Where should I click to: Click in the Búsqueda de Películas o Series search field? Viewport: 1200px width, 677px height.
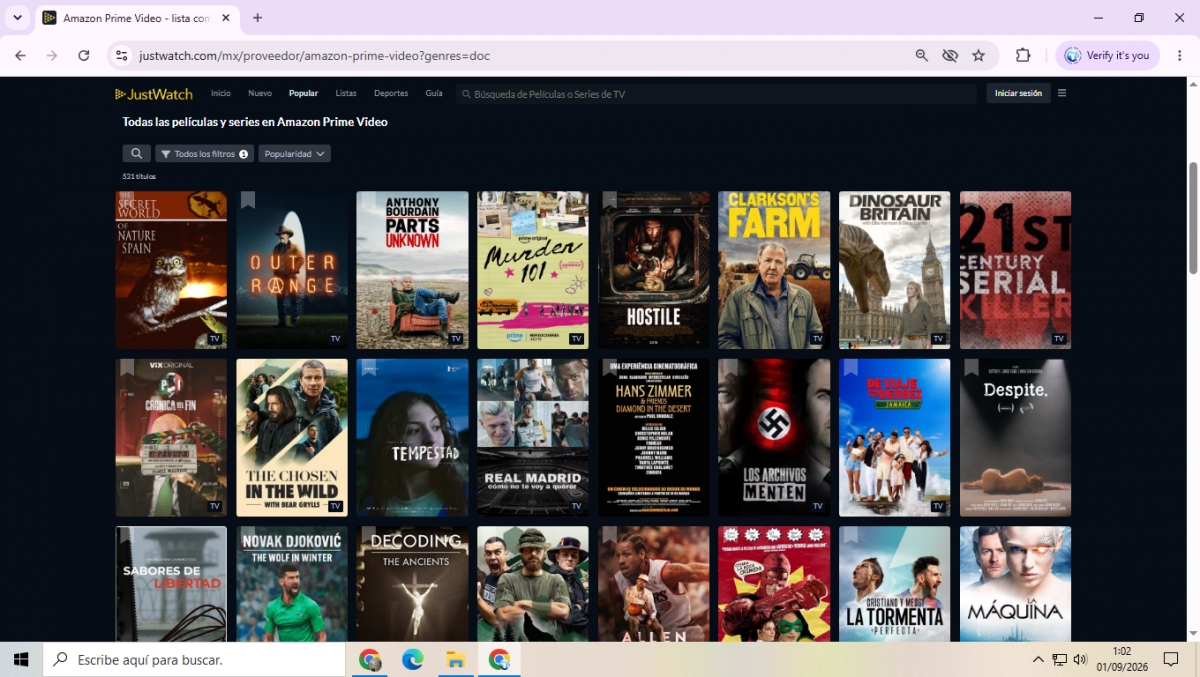click(x=716, y=94)
